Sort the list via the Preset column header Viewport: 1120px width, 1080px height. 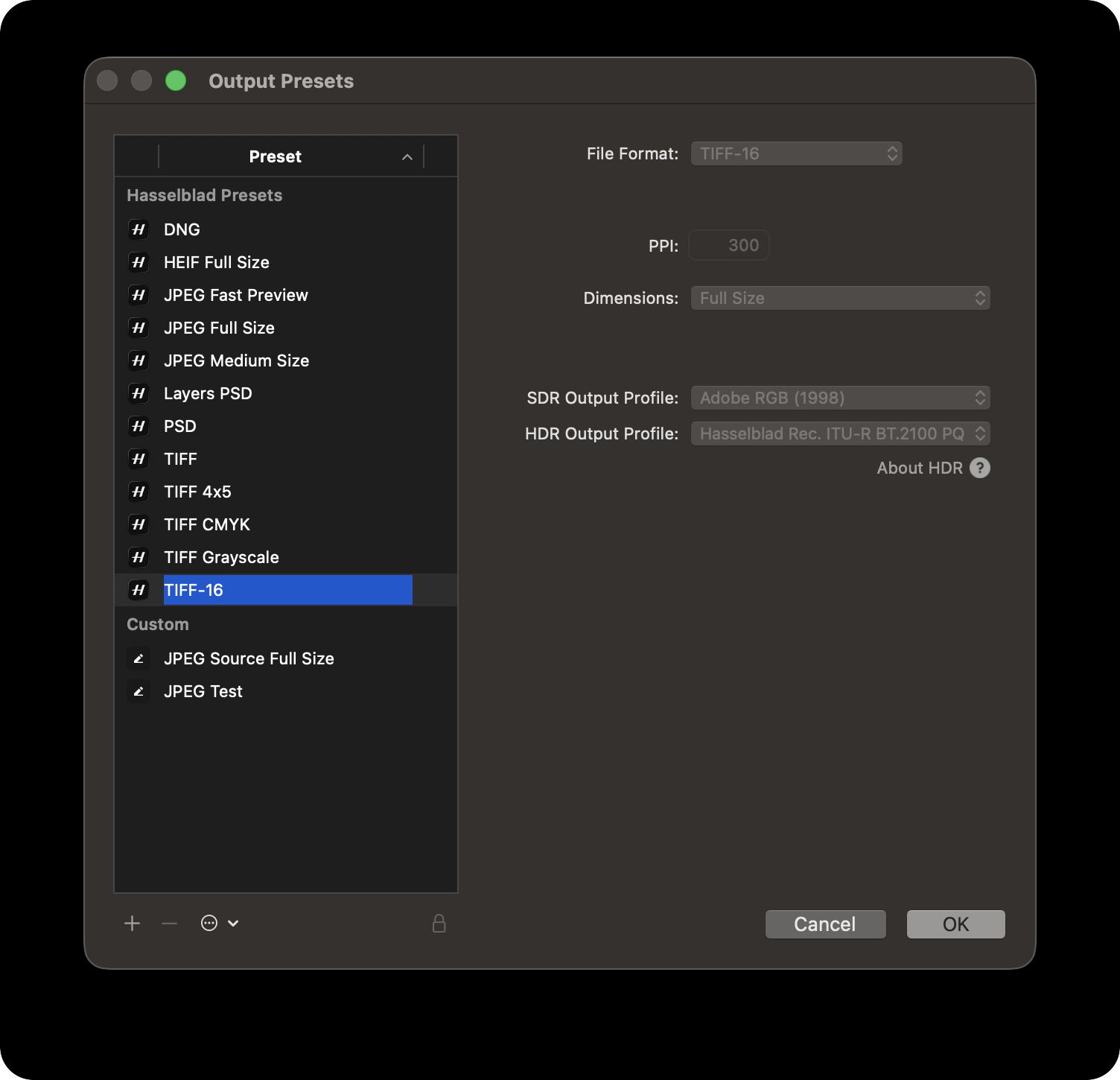[290, 156]
